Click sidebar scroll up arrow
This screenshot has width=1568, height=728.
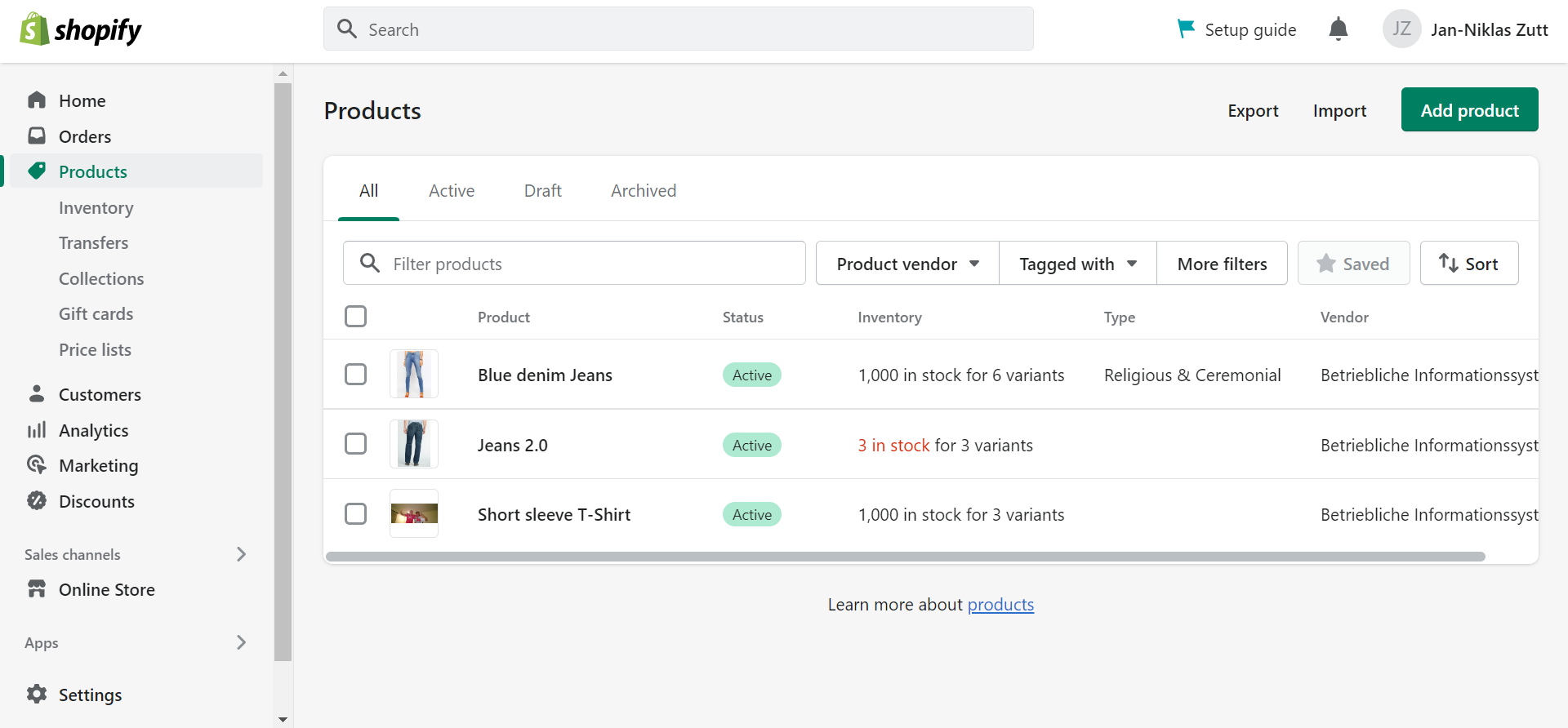click(x=283, y=73)
